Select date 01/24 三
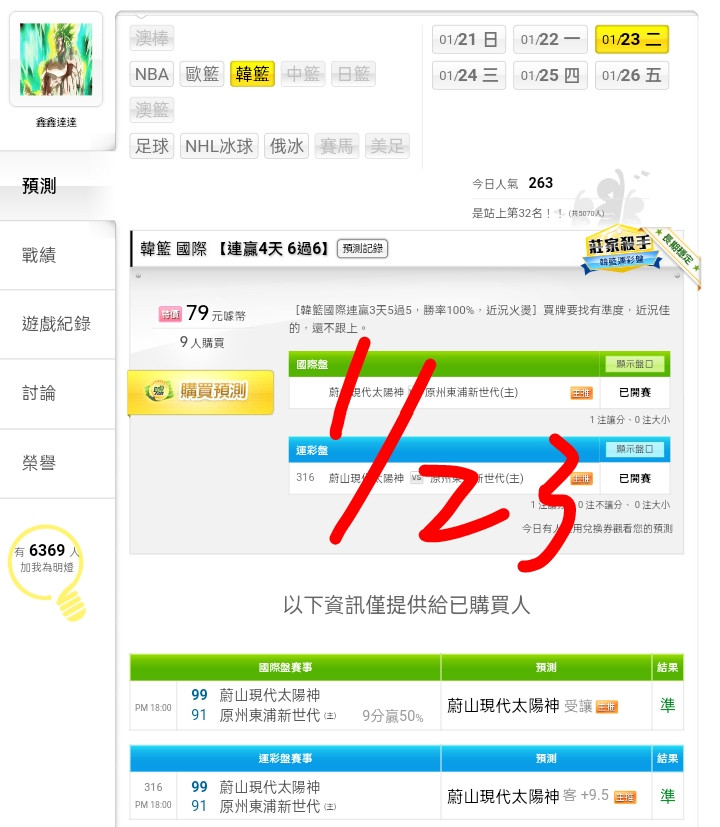 pos(468,75)
